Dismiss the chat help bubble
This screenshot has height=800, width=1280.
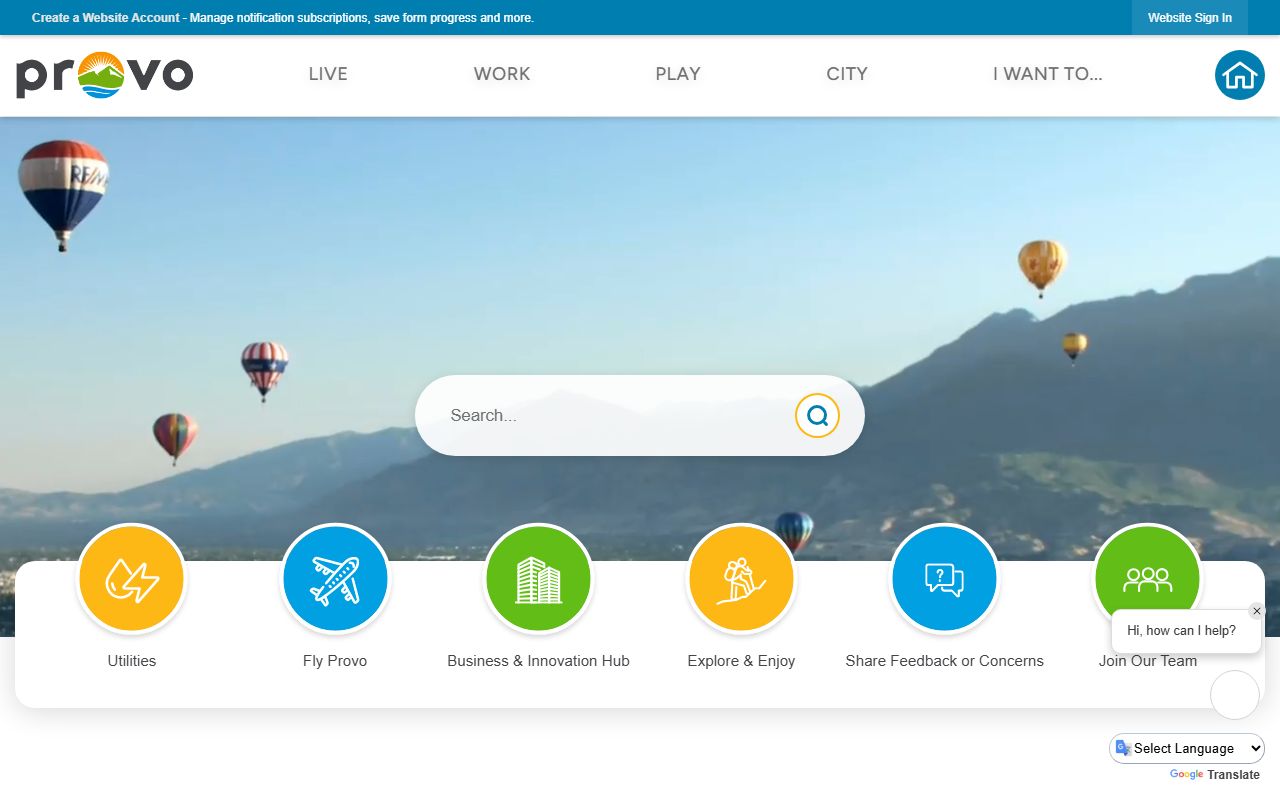(1257, 611)
